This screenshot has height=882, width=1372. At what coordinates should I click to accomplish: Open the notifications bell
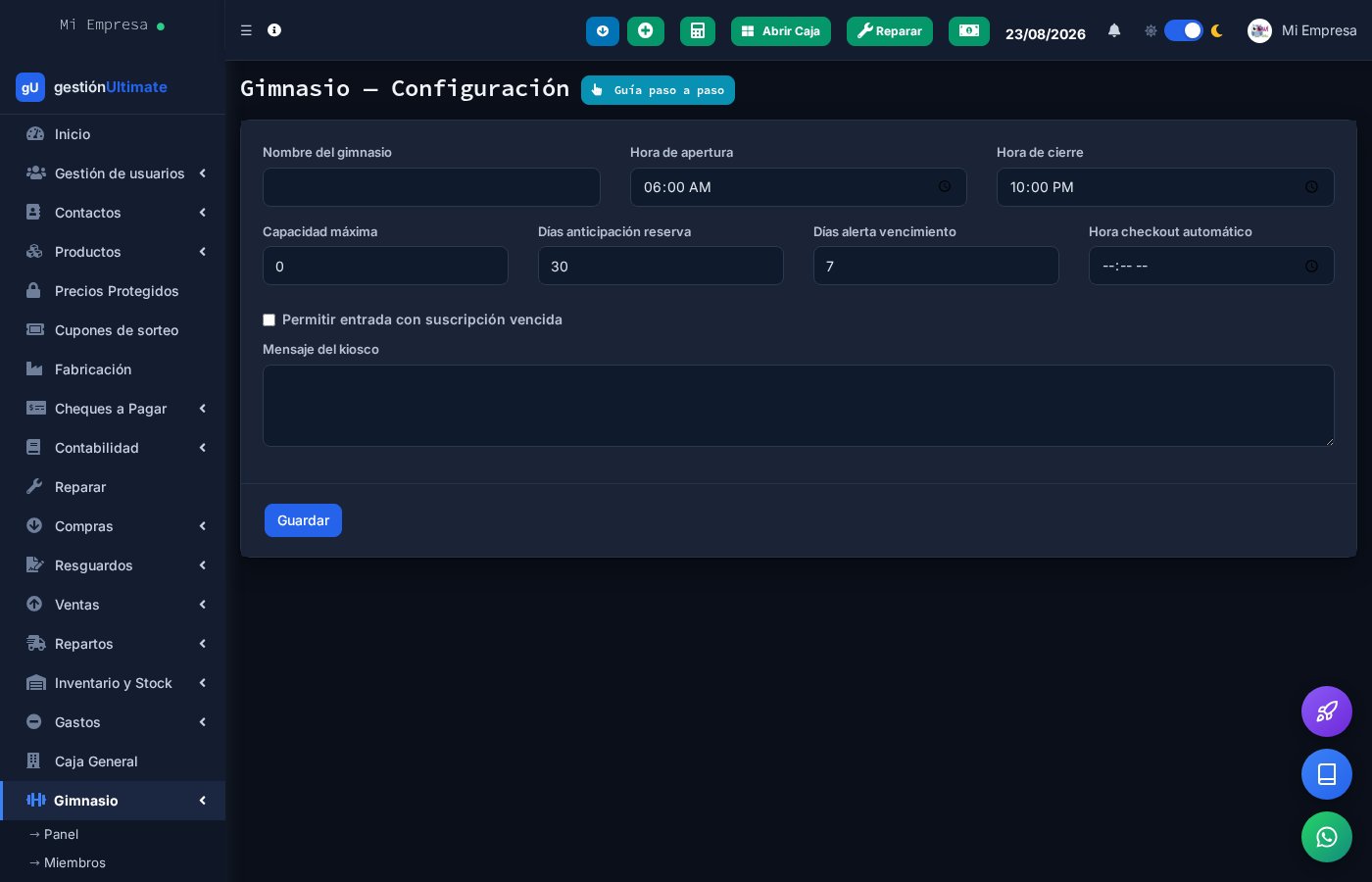point(1114,30)
